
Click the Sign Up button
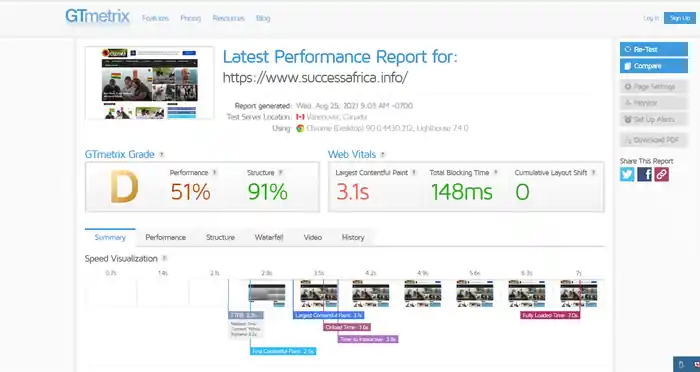pyautogui.click(x=680, y=18)
